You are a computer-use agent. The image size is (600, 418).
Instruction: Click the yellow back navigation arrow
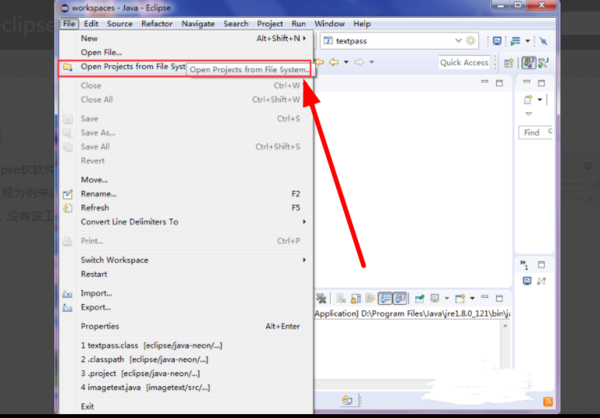[334, 62]
